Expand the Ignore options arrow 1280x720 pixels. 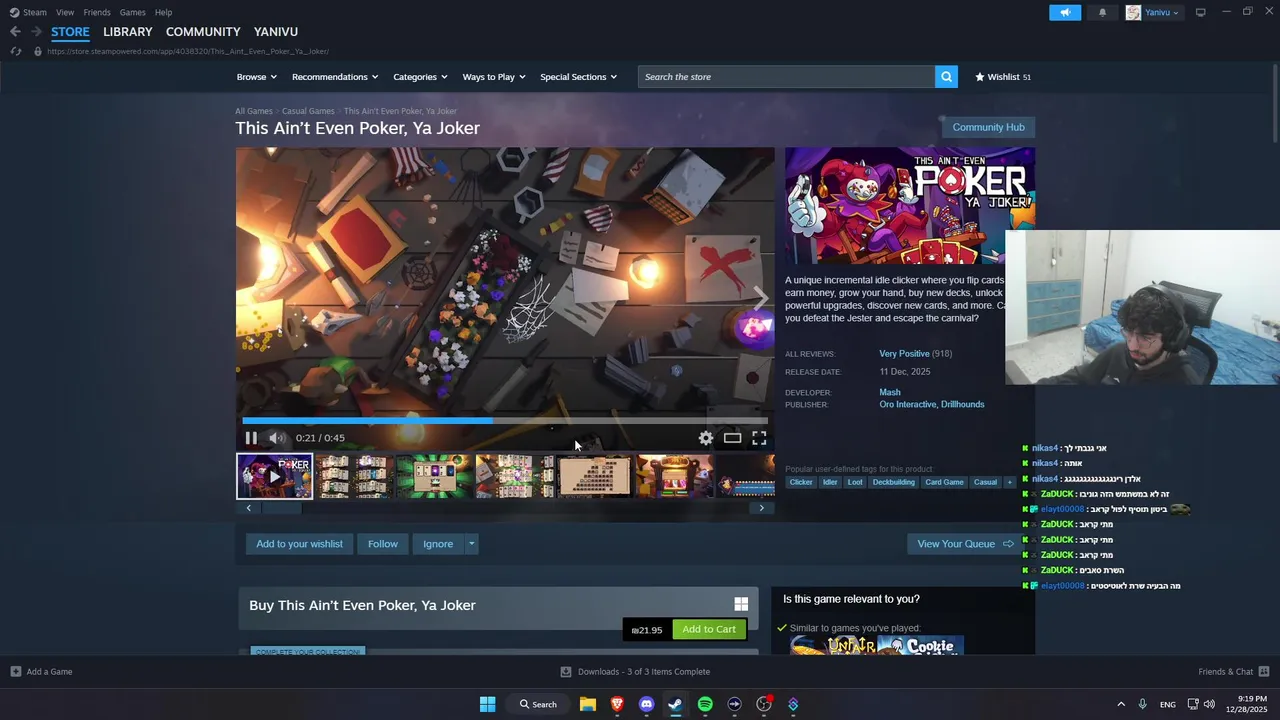coord(471,544)
